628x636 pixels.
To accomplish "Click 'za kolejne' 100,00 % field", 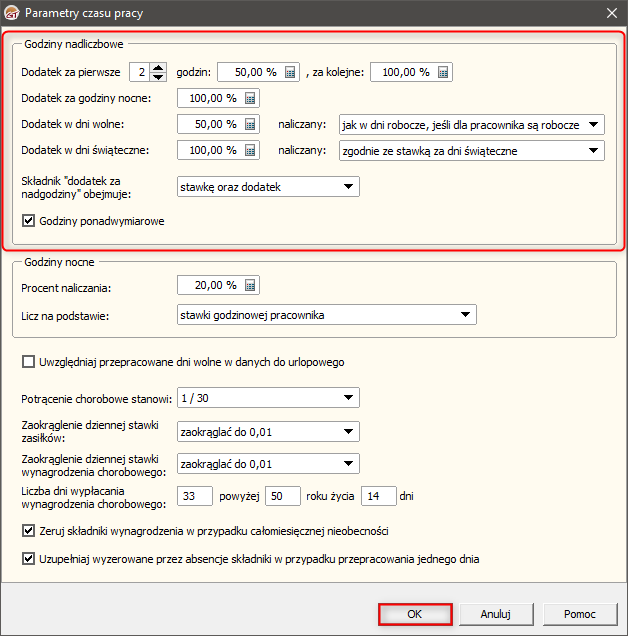I will [x=411, y=72].
